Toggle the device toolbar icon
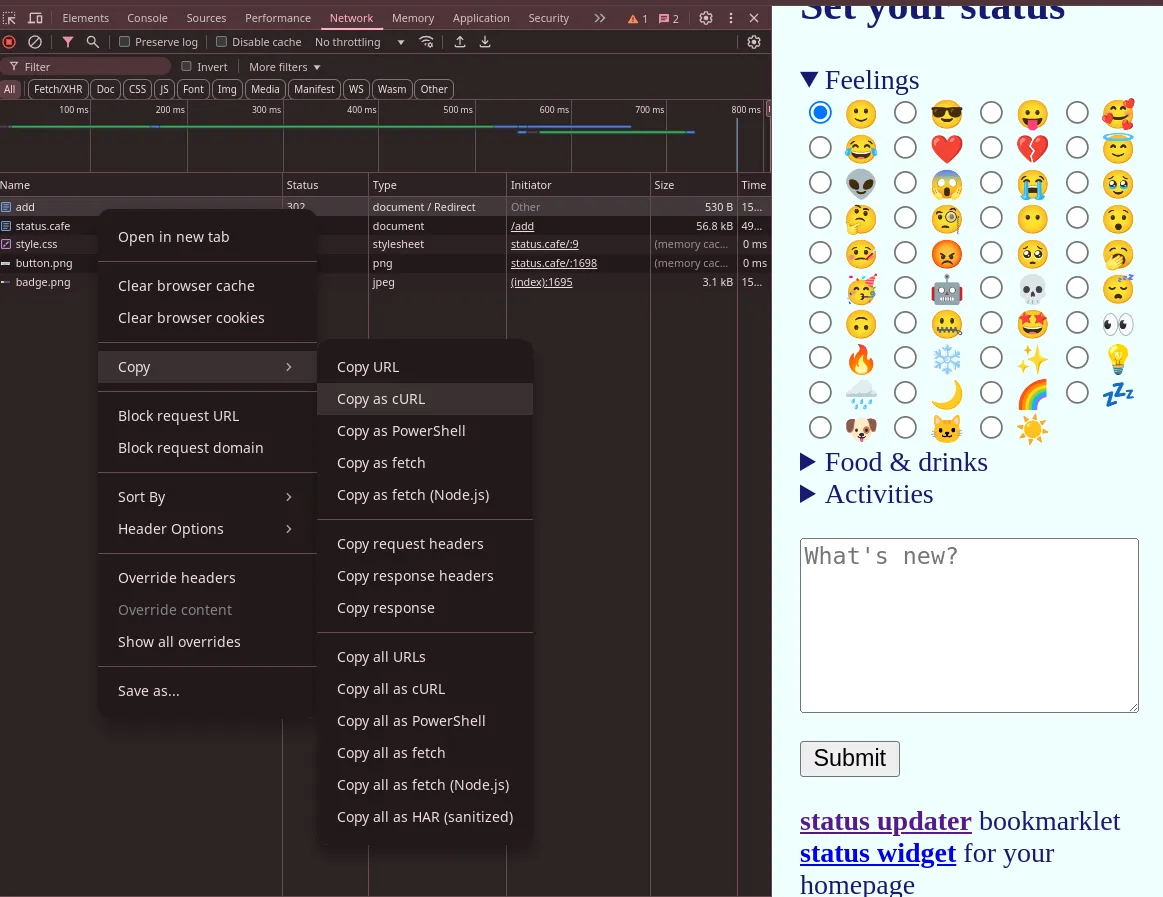Viewport: 1163px width, 897px height. tap(35, 18)
